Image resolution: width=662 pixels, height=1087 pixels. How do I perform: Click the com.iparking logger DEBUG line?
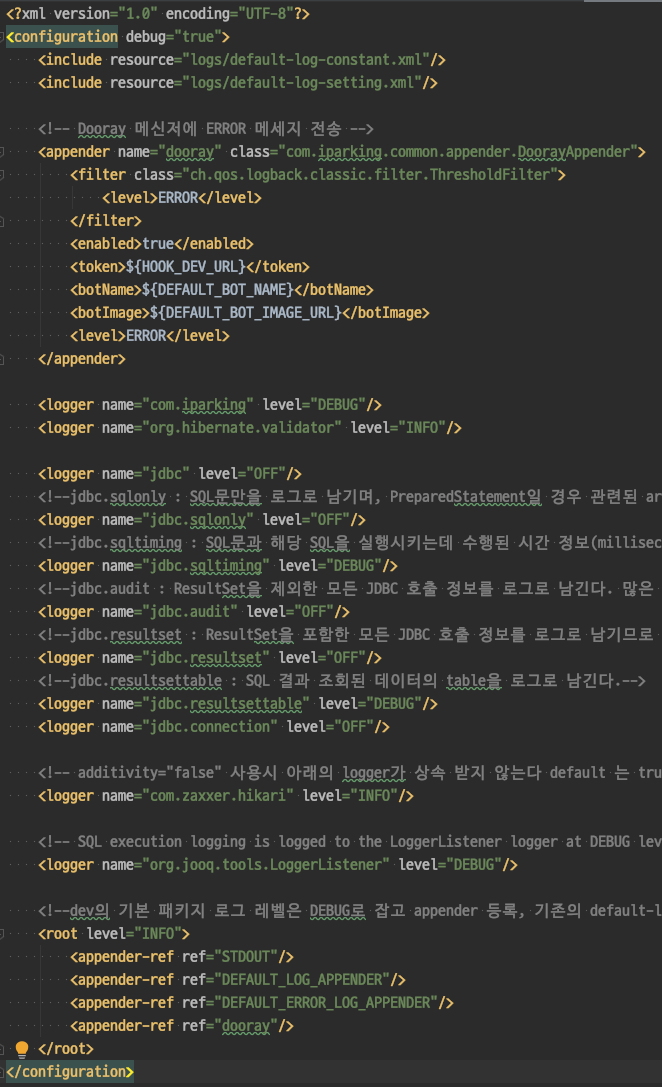click(210, 405)
